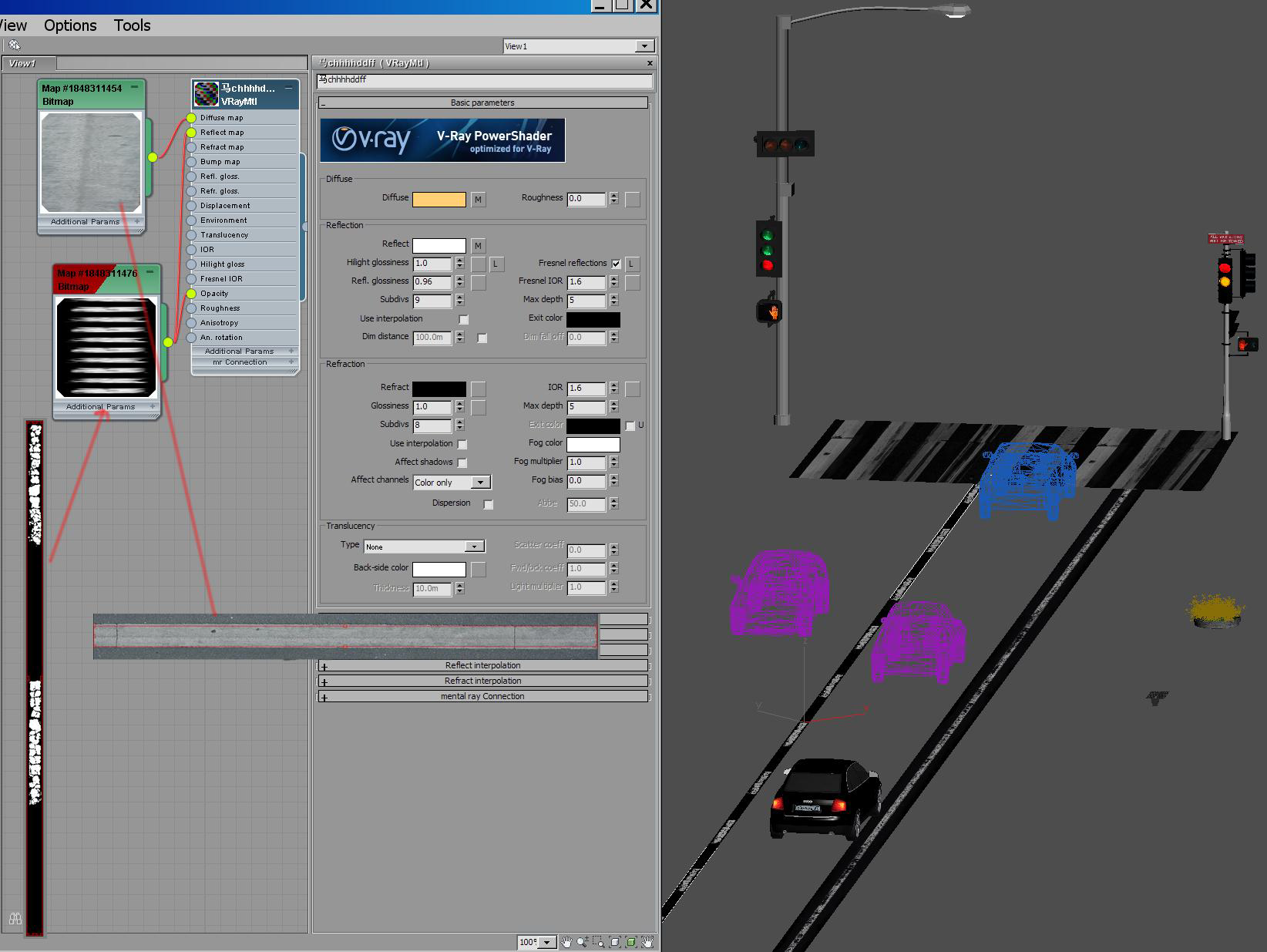The image size is (1267, 952).
Task: Expand the mental ray Connection rollout
Action: click(483, 696)
